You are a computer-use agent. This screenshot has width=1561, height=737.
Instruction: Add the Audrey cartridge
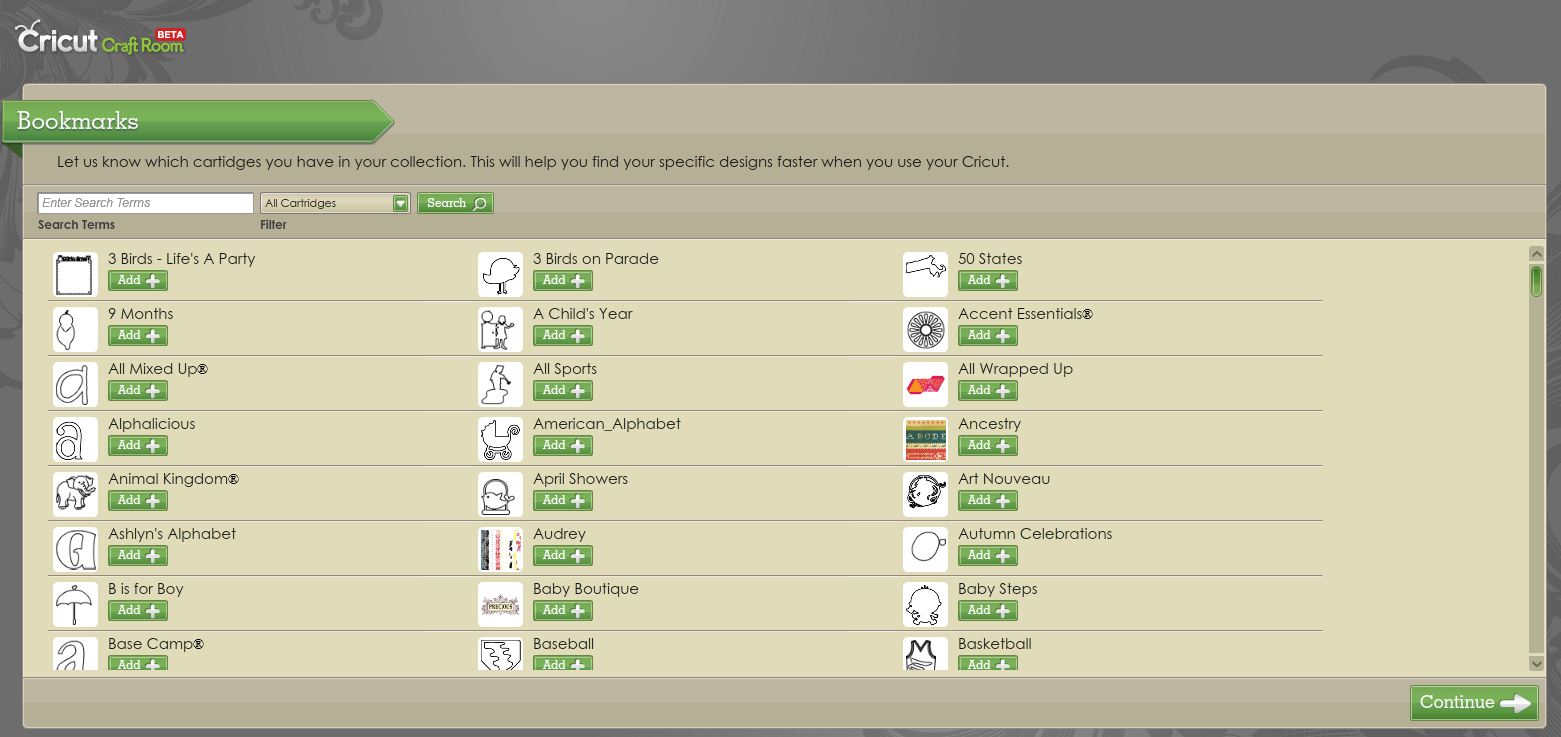point(563,556)
